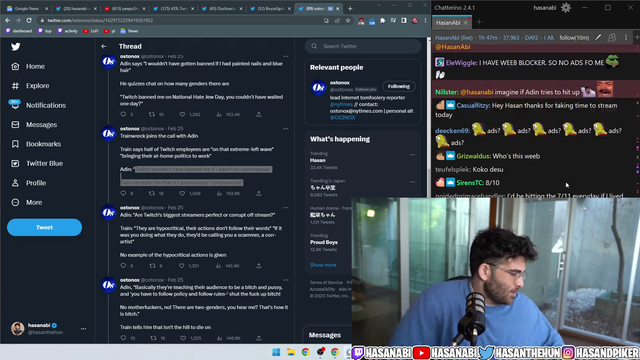640x360 pixels.
Task: Reply to the 'National Hate Jew Day' tweet
Action: pyautogui.click(x=123, y=114)
